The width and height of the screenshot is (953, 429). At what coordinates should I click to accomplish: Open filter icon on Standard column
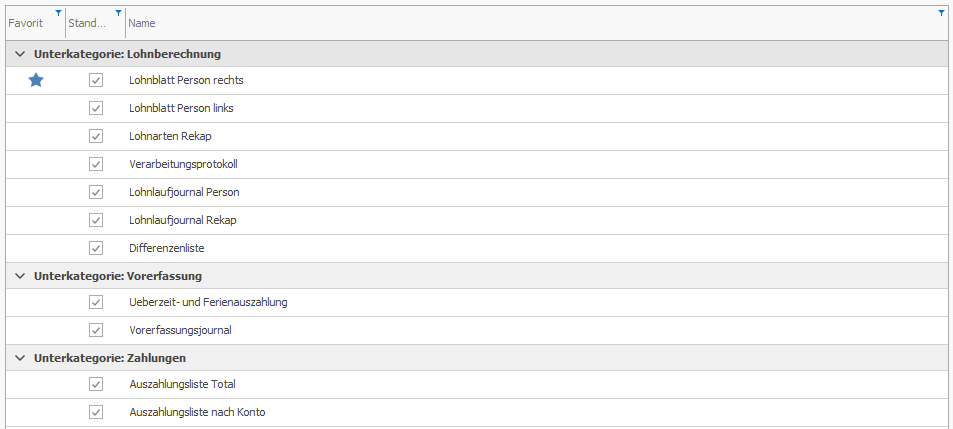click(119, 13)
